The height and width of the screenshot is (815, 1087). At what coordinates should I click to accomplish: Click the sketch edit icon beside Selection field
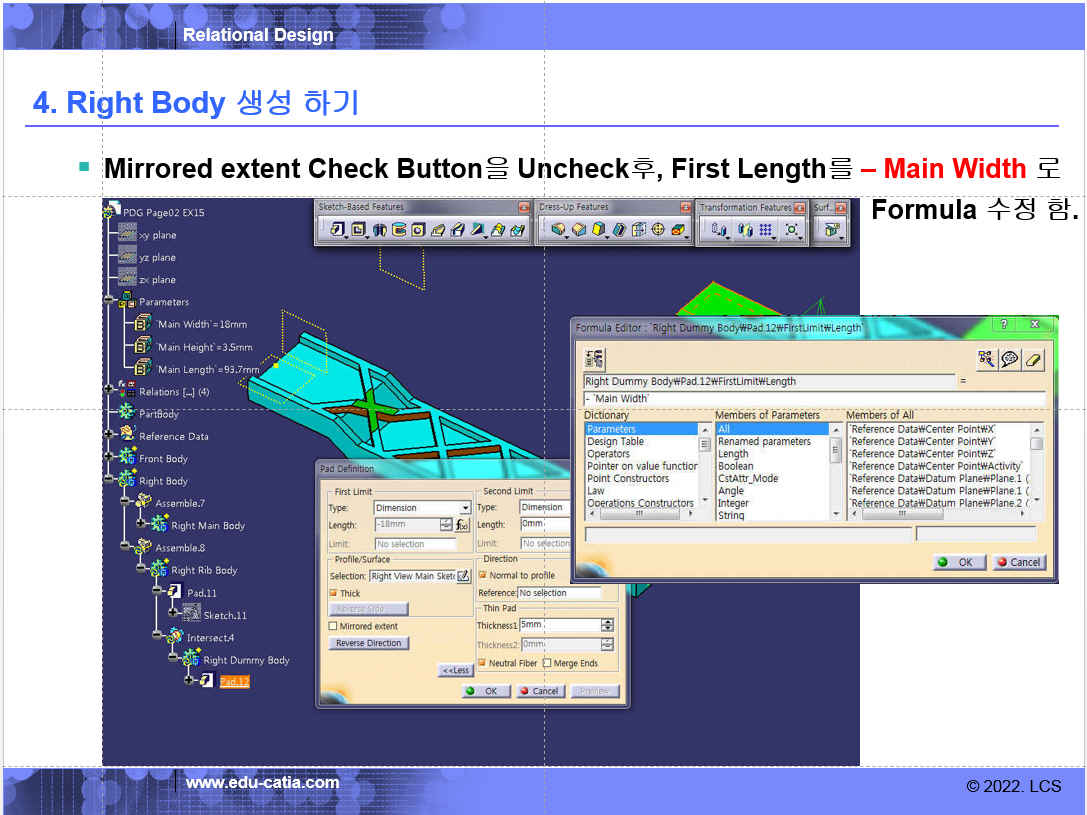click(x=463, y=576)
